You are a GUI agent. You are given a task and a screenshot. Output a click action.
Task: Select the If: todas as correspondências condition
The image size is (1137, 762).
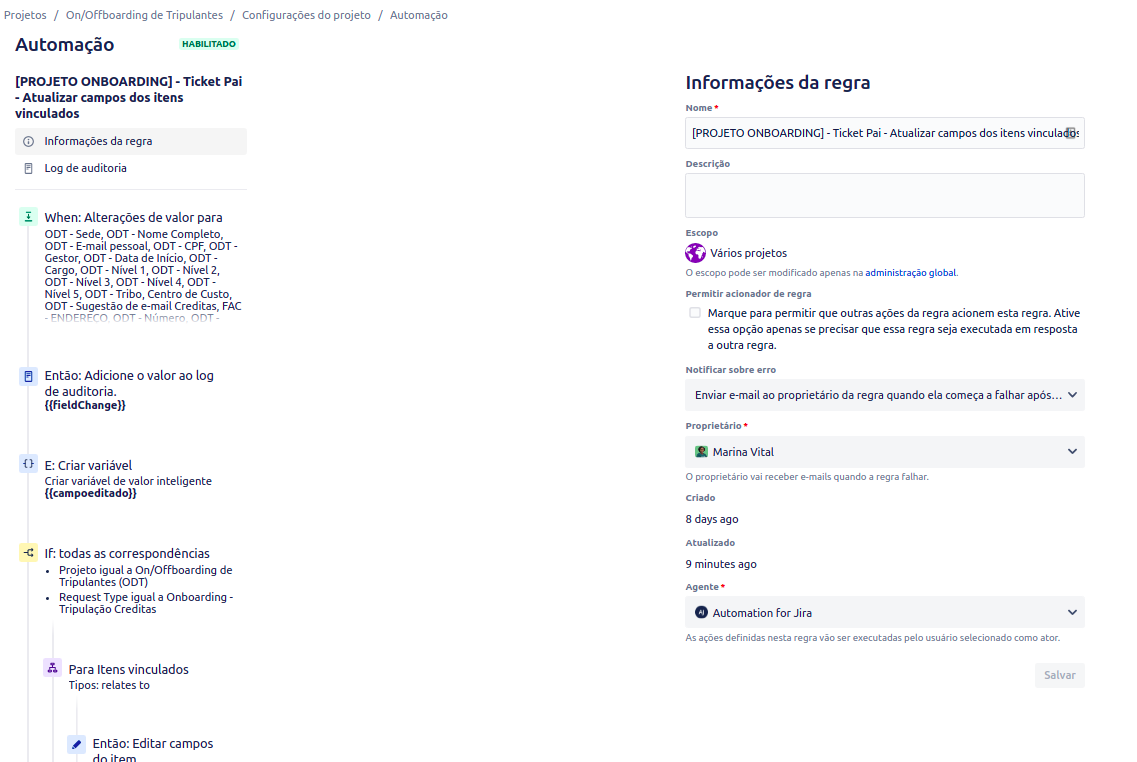(127, 553)
